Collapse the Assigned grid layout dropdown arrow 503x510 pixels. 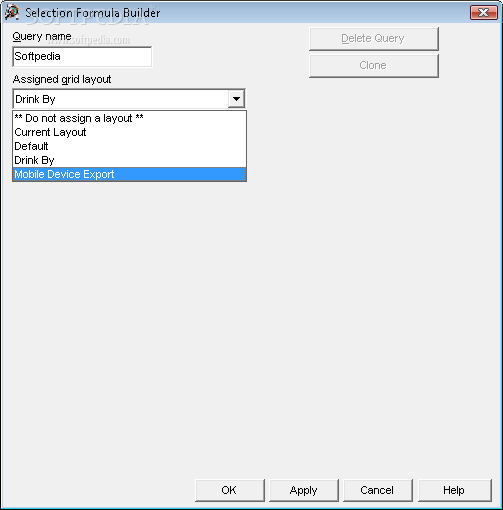click(236, 99)
